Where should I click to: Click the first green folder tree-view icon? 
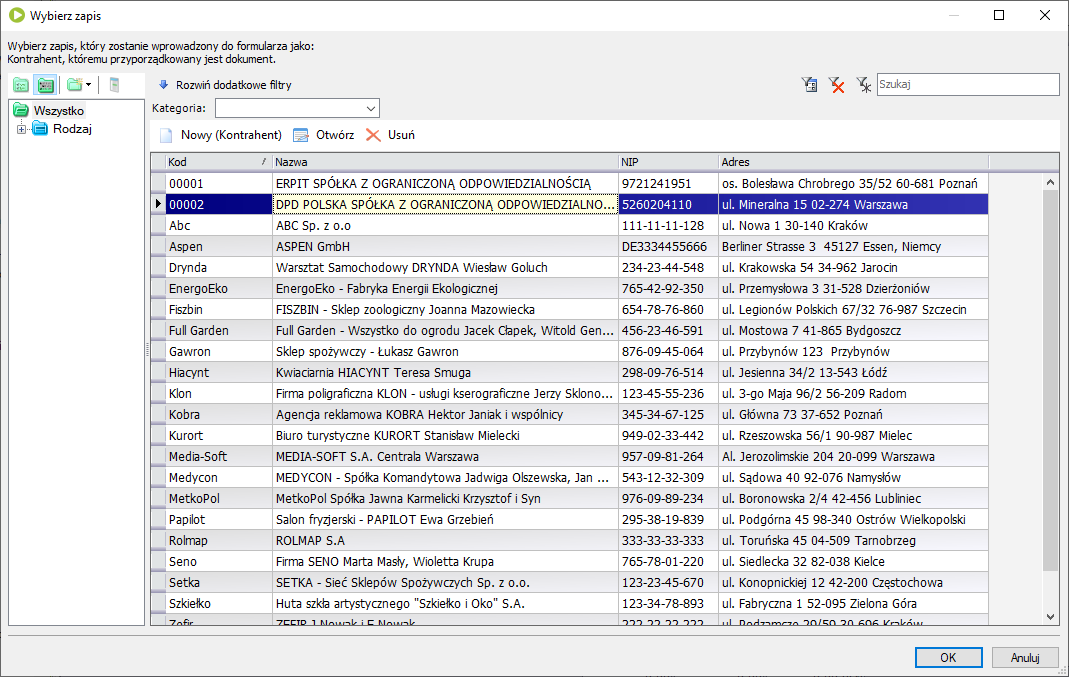pyautogui.click(x=21, y=85)
